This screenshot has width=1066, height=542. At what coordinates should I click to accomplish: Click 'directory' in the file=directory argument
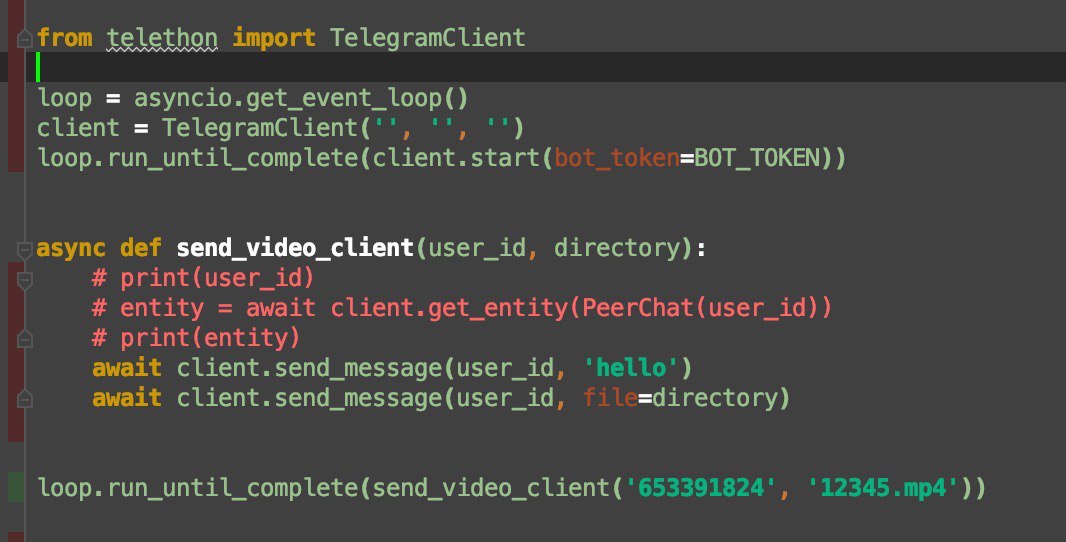pos(715,398)
